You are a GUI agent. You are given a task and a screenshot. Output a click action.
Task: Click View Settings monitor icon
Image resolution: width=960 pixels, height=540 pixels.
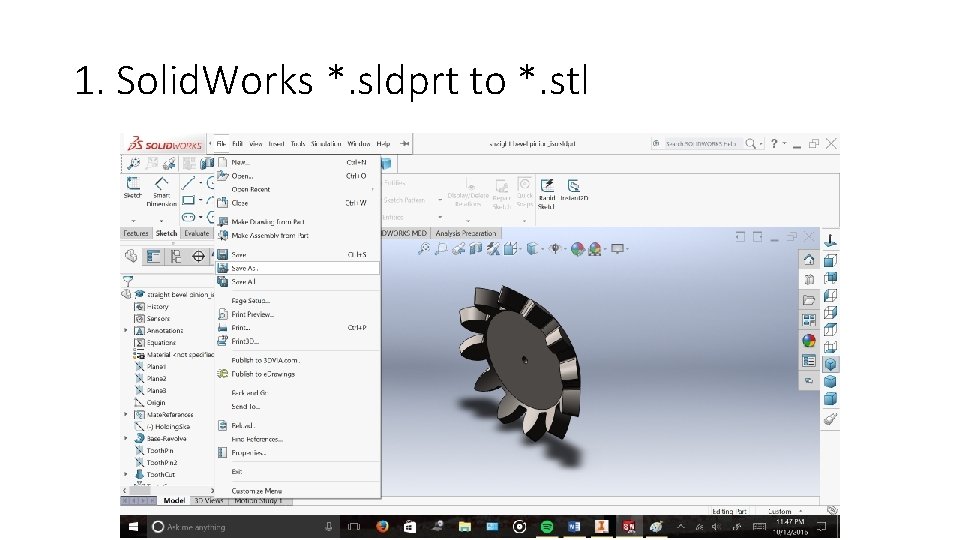pyautogui.click(x=617, y=249)
